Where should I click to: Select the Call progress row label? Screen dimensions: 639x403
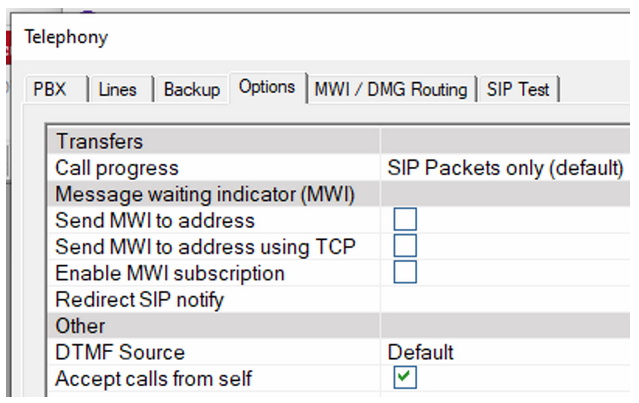coord(116,167)
